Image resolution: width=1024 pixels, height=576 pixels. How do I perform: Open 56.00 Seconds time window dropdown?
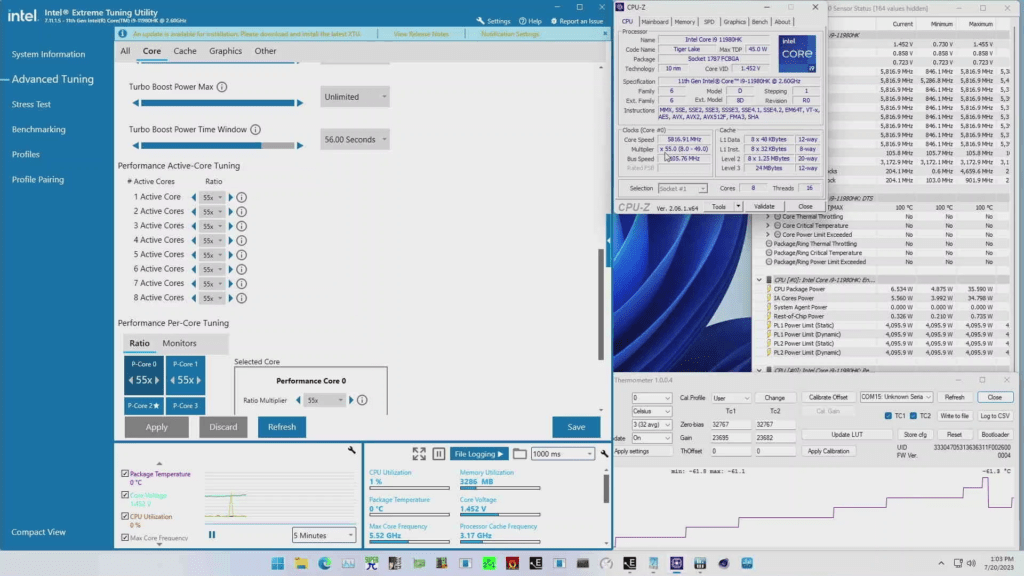(x=355, y=140)
